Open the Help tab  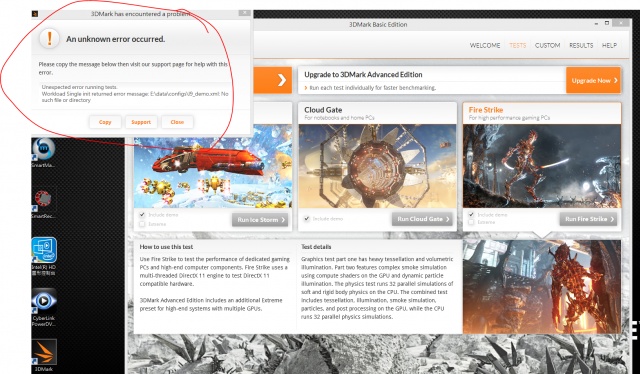609,45
